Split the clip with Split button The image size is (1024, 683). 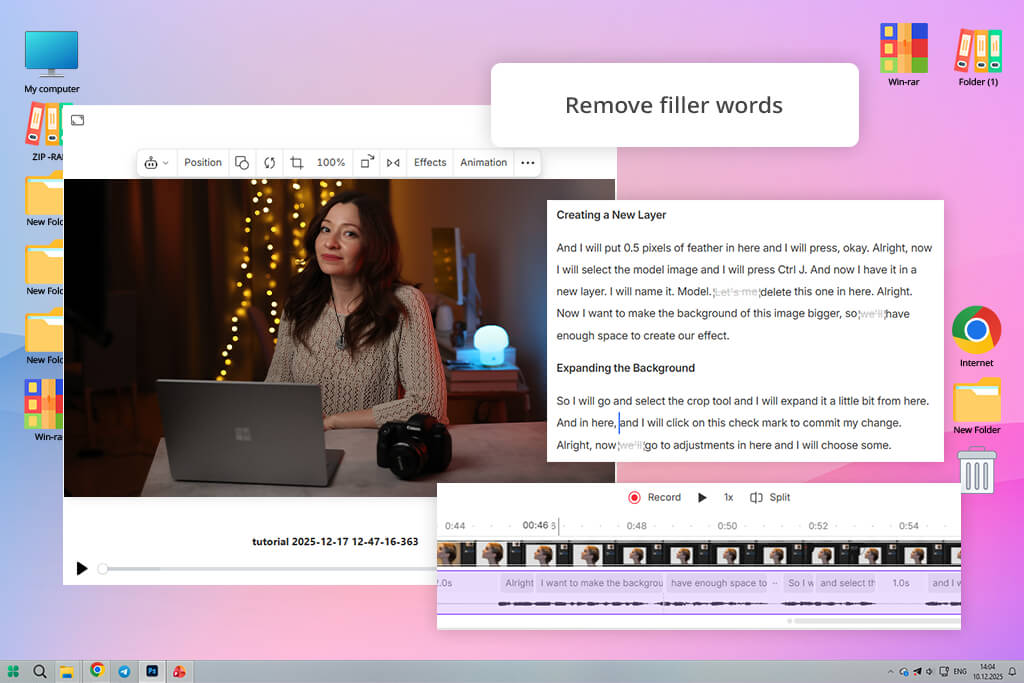[770, 498]
